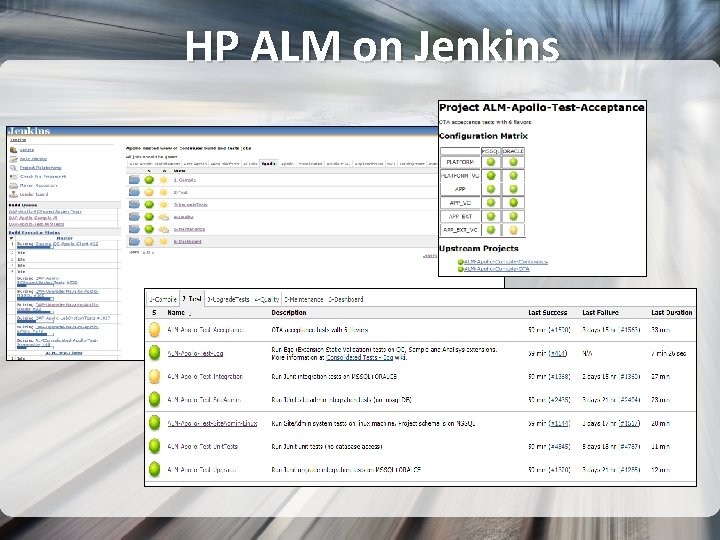
Task: Click first build progress bar on master executor
Action: tap(34, 248)
